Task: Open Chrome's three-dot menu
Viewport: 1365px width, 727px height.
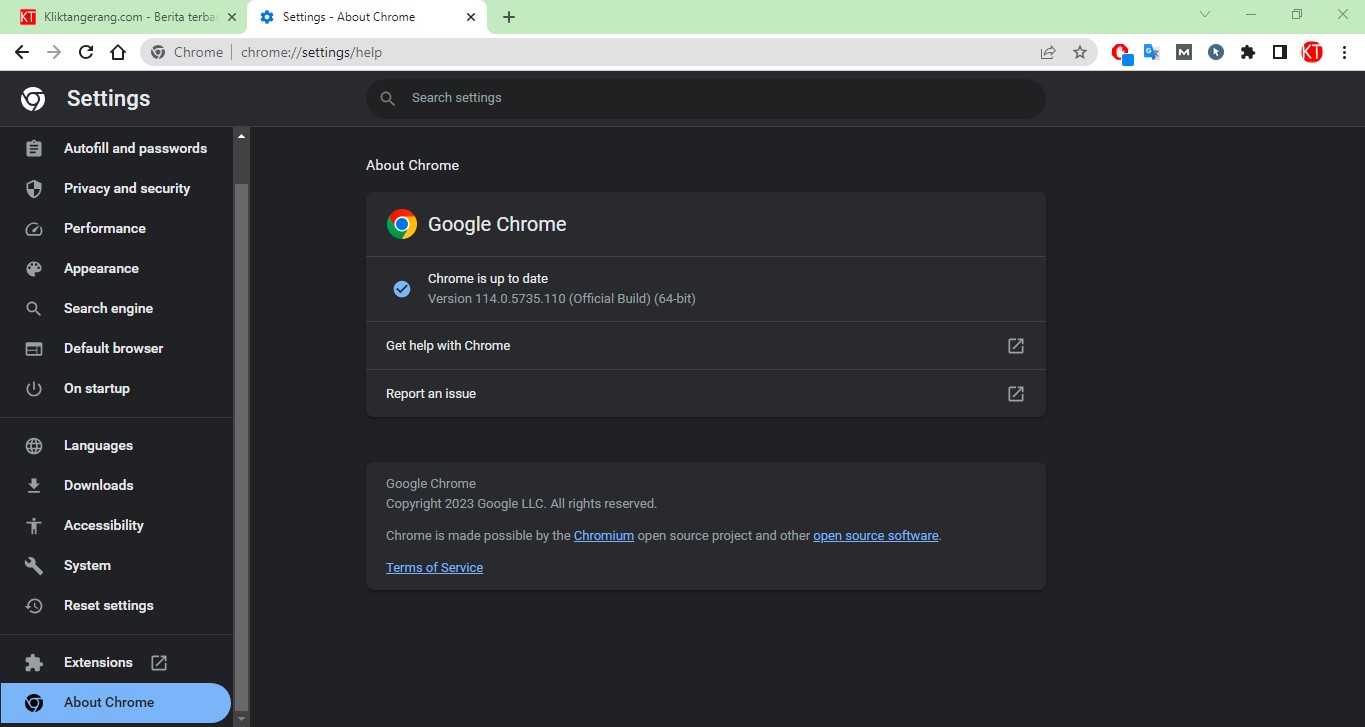Action: click(x=1344, y=52)
